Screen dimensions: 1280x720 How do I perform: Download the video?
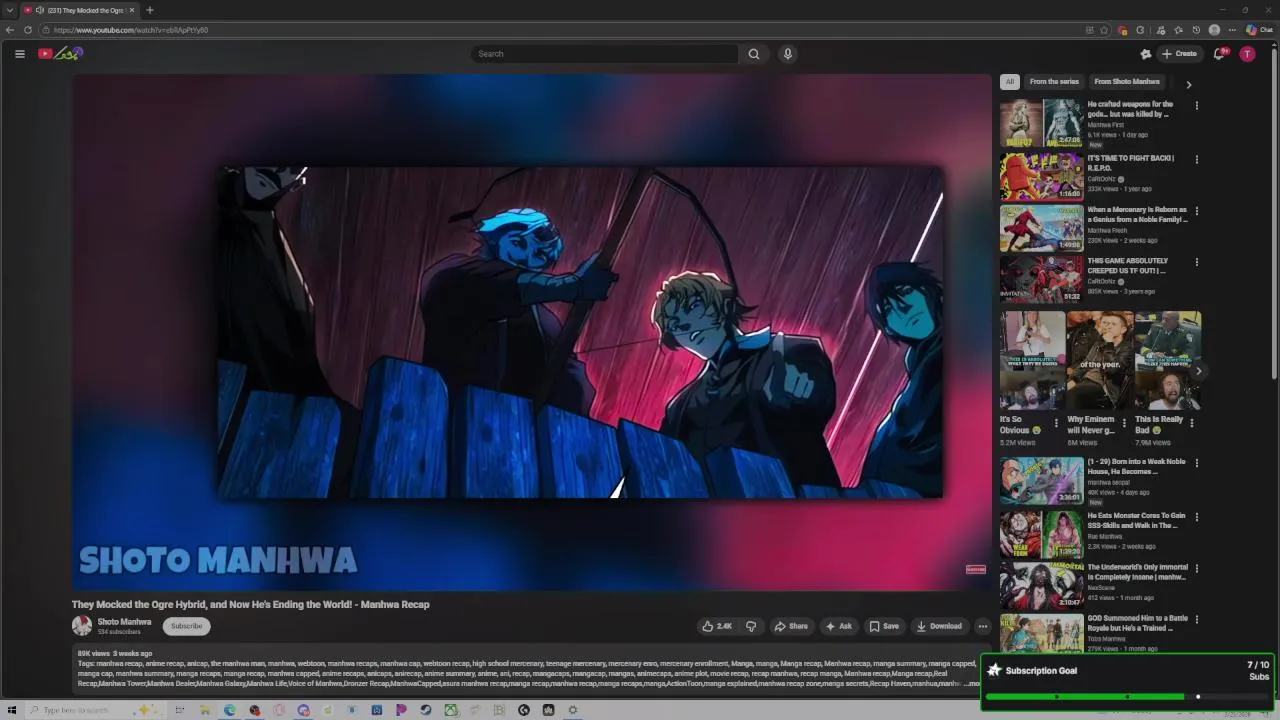pos(939,626)
